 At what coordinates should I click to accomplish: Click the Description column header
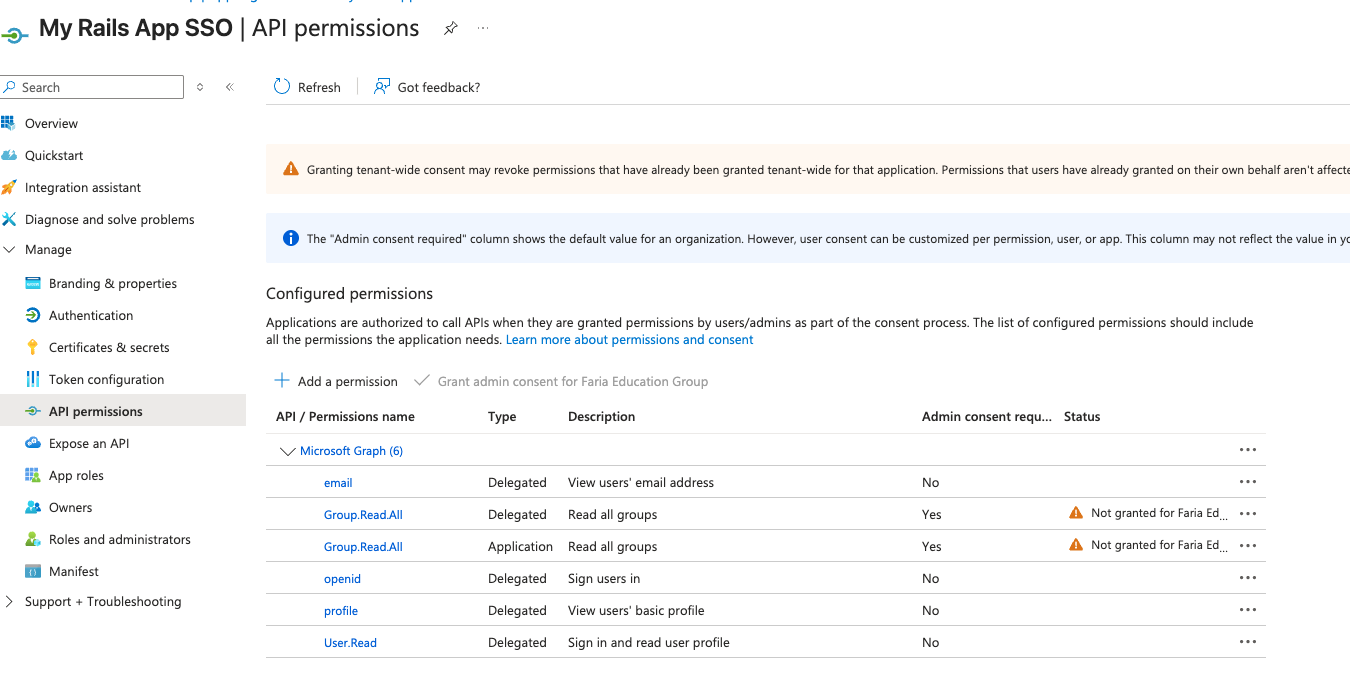coord(601,417)
